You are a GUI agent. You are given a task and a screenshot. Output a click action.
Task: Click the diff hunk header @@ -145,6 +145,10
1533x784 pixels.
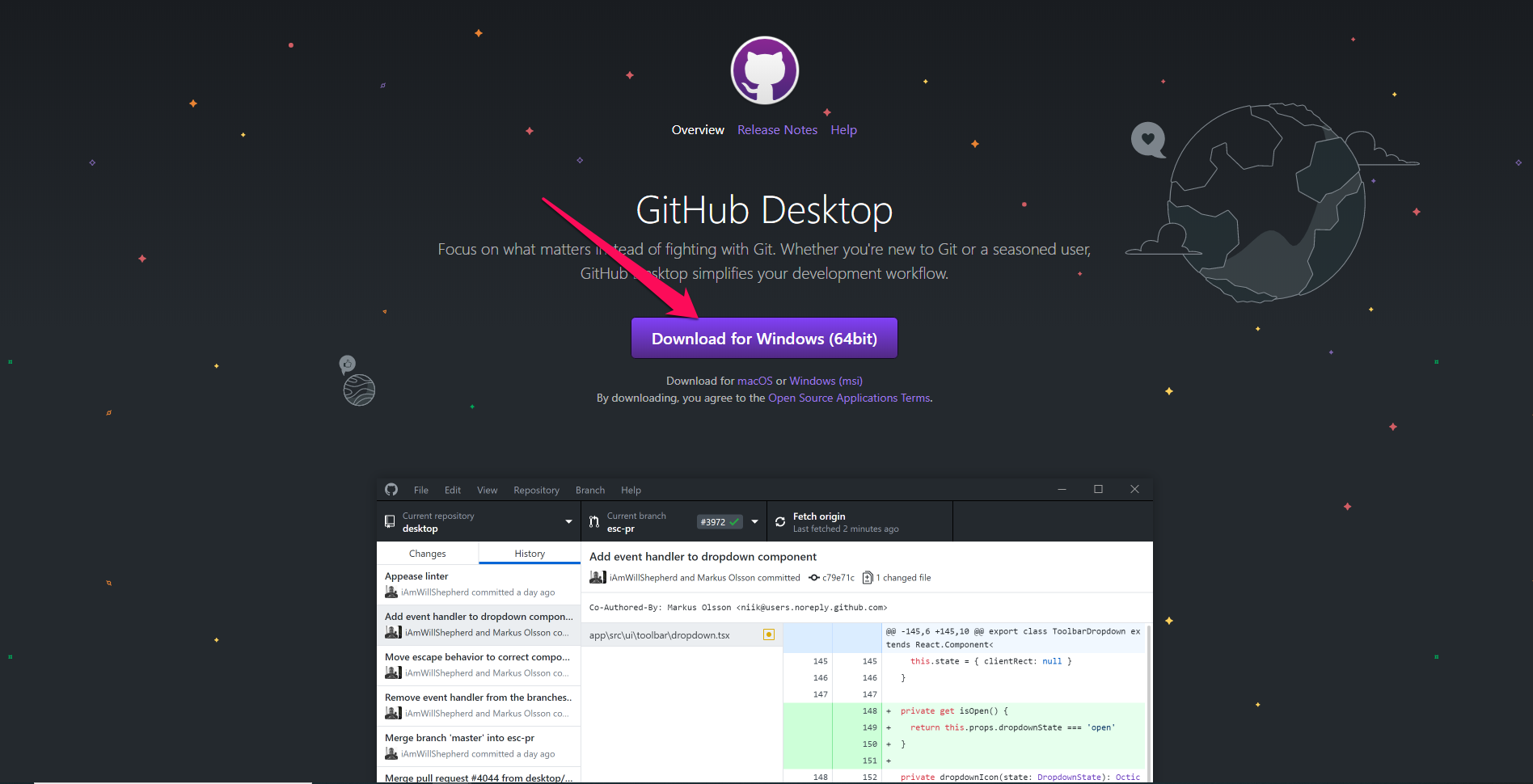(1013, 638)
